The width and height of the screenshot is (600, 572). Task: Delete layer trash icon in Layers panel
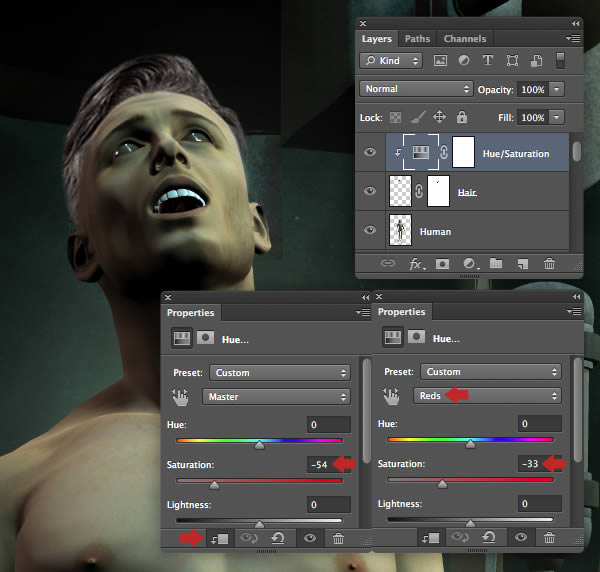pyautogui.click(x=549, y=263)
